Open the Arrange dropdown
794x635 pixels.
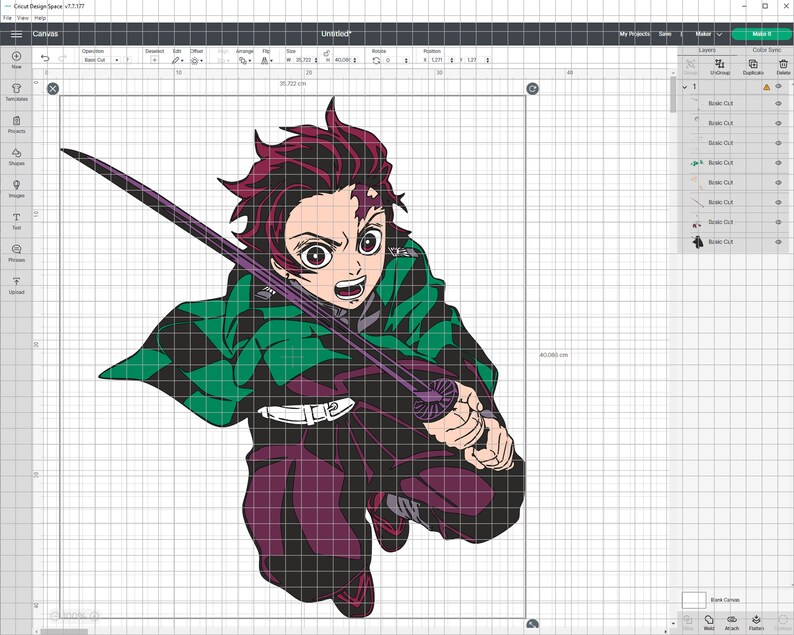coord(245,60)
